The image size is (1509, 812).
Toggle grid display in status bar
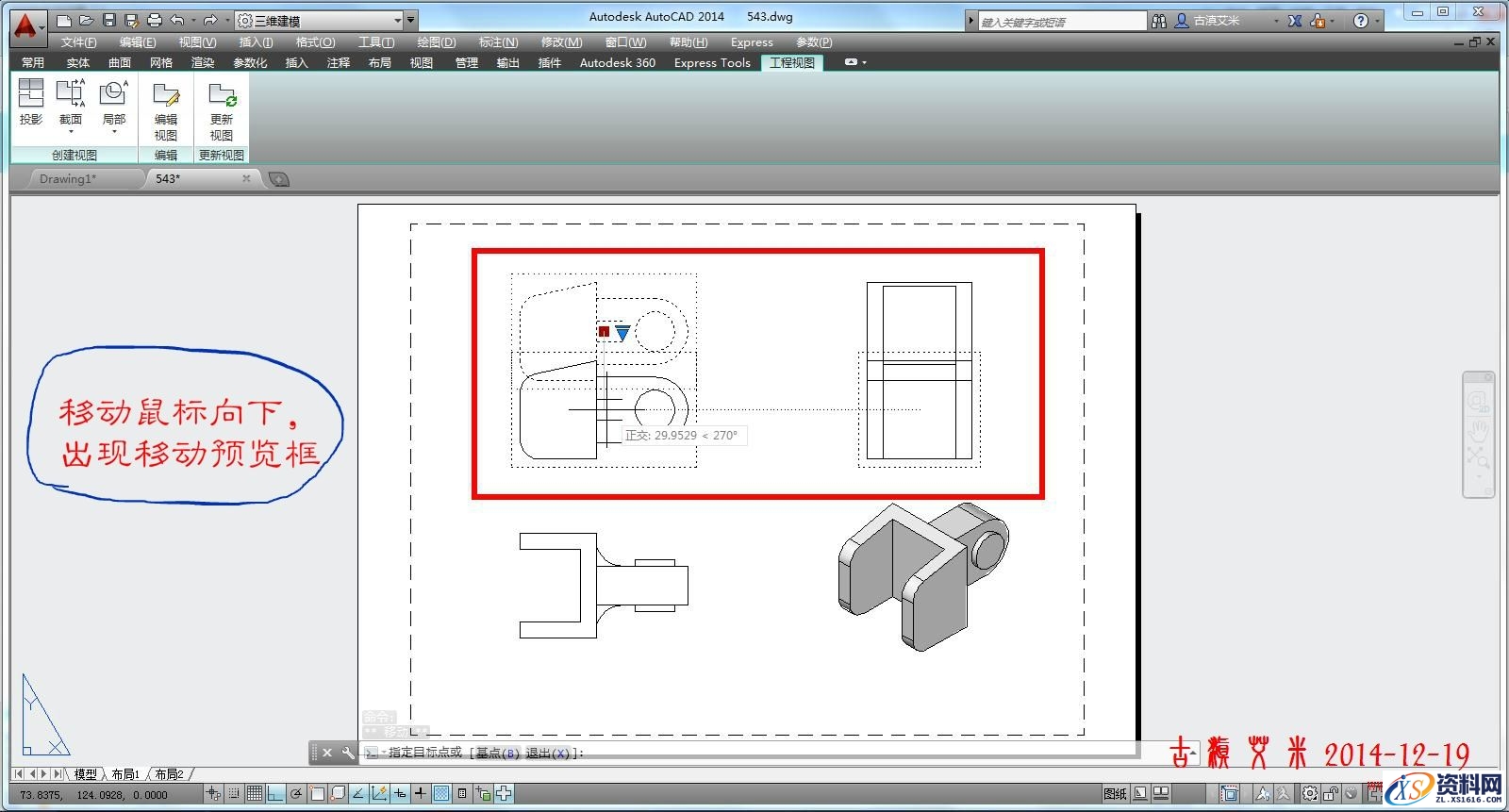point(255,794)
